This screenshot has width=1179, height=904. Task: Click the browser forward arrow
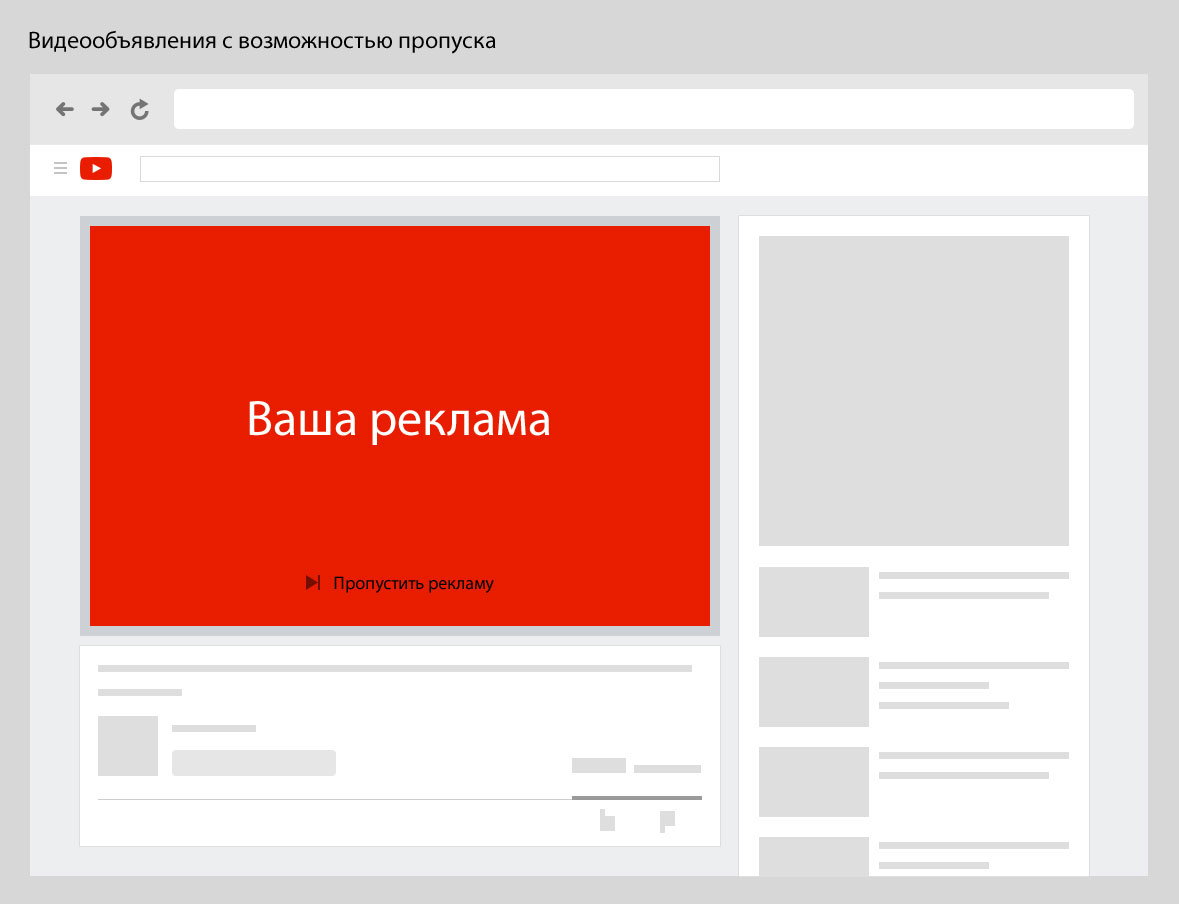click(100, 109)
